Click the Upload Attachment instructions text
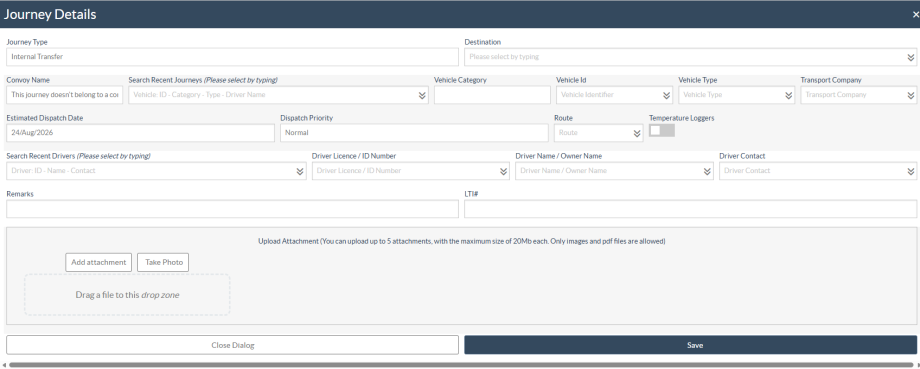Screen dimensions: 920x369 pos(462,241)
